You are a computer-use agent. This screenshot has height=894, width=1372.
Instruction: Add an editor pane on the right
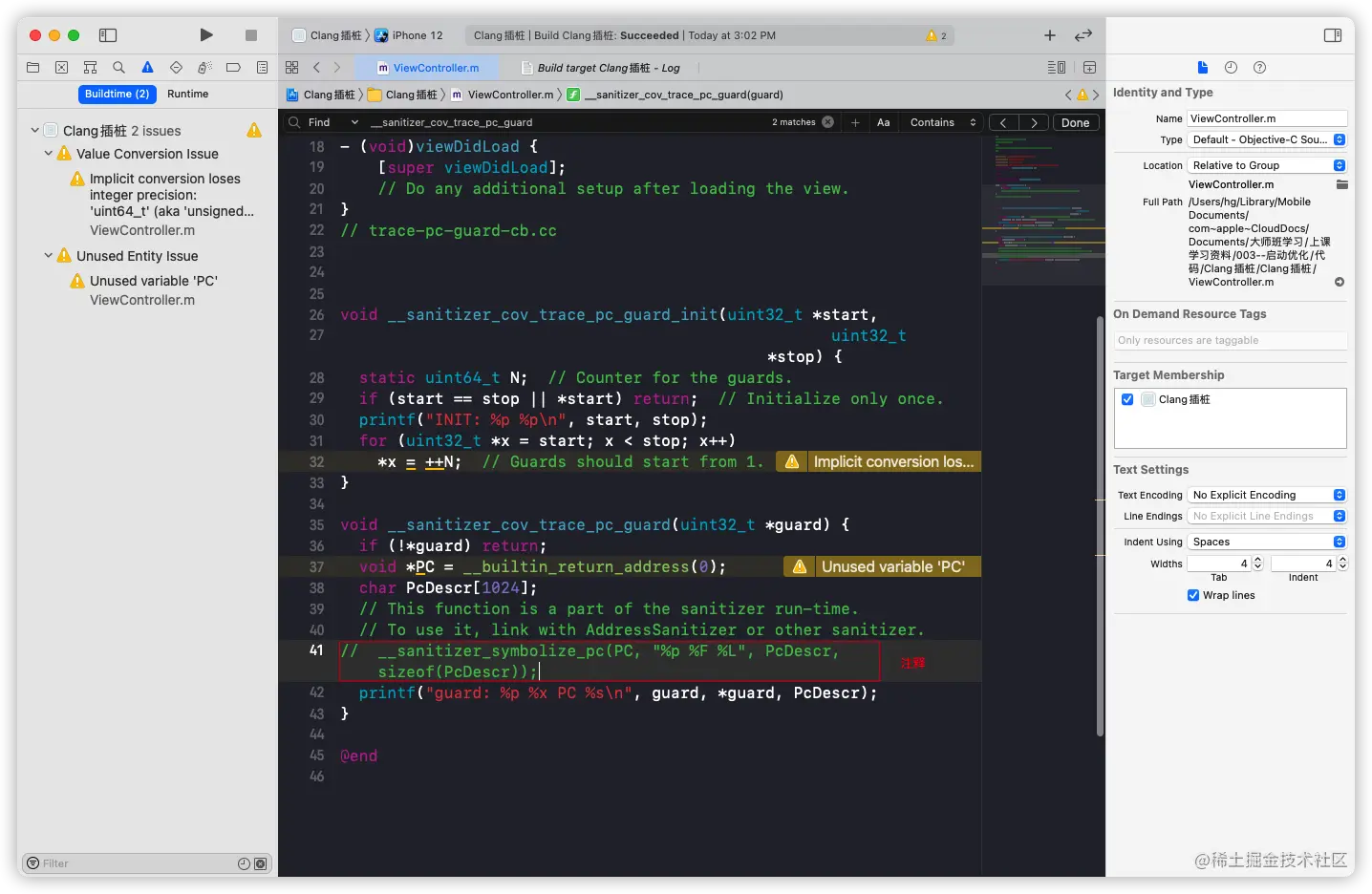click(1089, 68)
